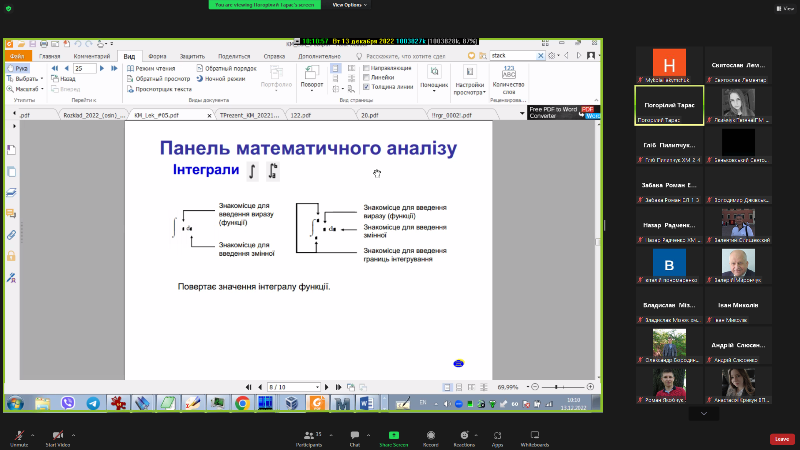Launch Google Chrome from the taskbar
800x450 pixels.
tap(241, 403)
